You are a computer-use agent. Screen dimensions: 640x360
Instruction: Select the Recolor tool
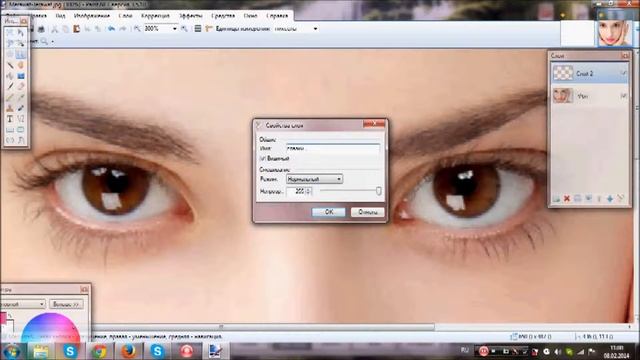pos(20,108)
